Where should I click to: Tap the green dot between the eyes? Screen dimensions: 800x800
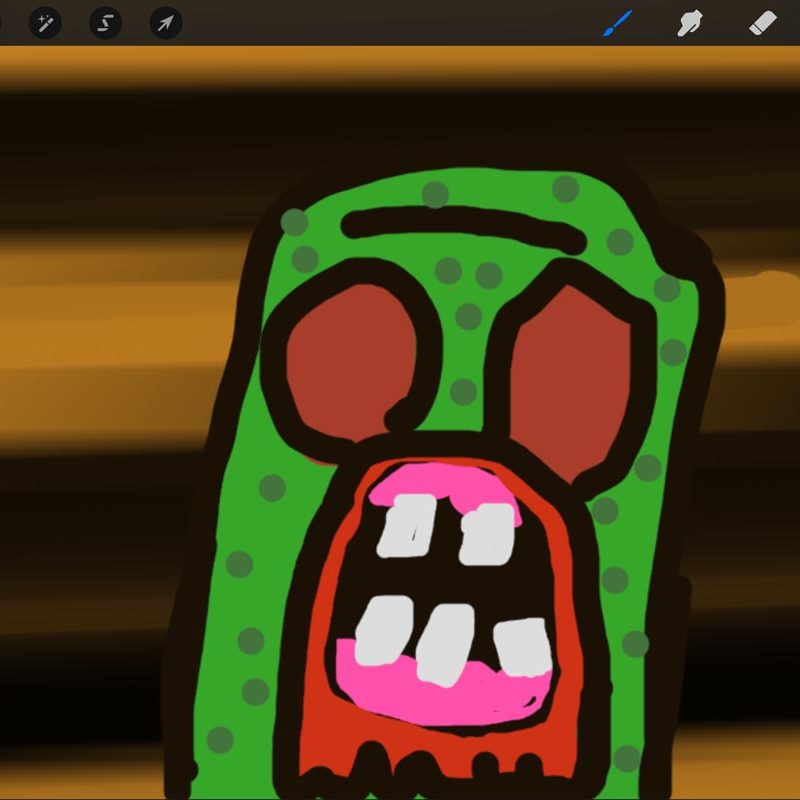[x=468, y=317]
